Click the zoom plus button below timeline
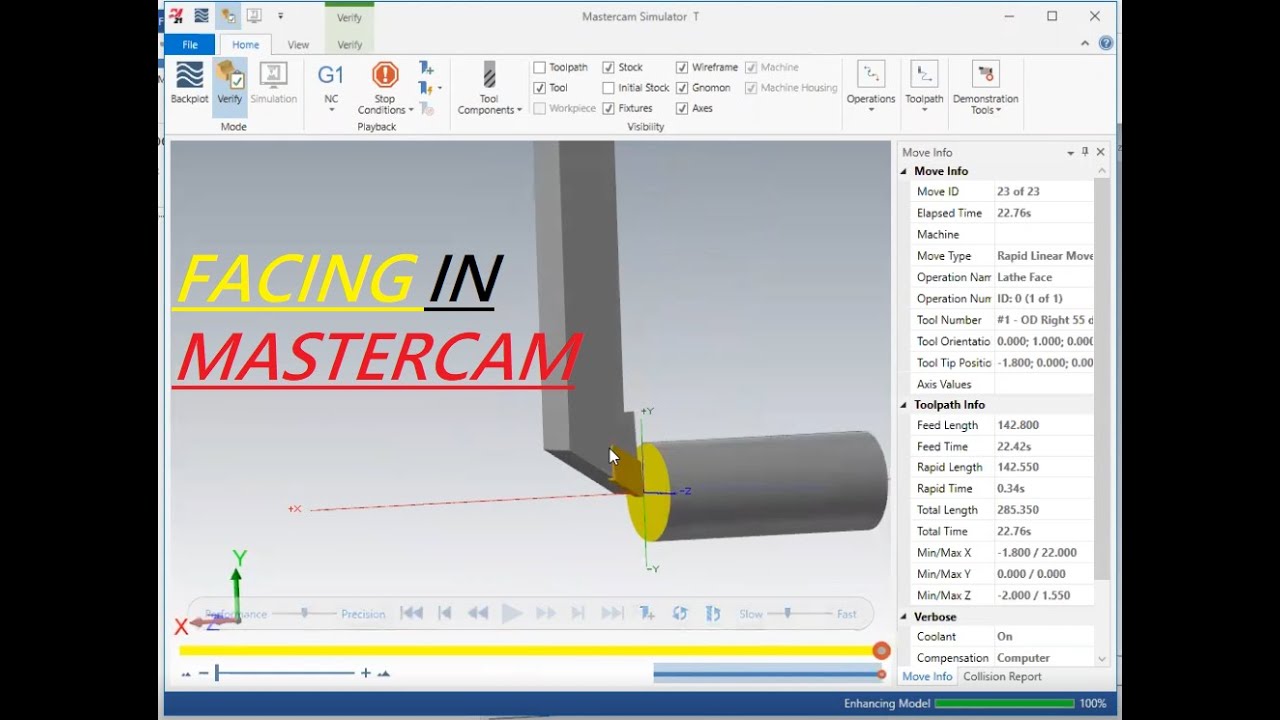Image resolution: width=1280 pixels, height=720 pixels. [366, 673]
